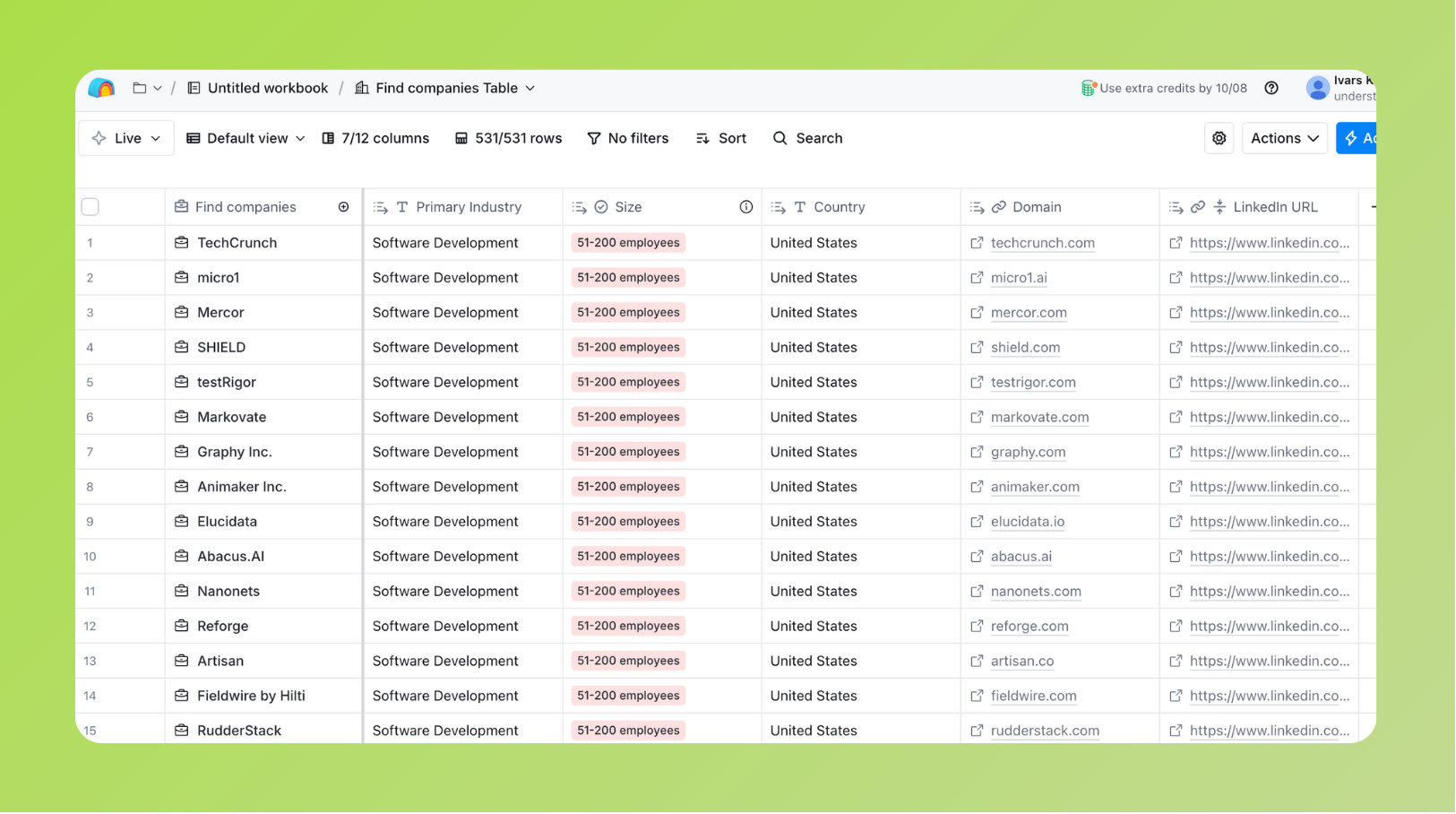The width and height of the screenshot is (1456, 814).
Task: Open the LinkedIn URL in the Reforge row
Action: (x=1270, y=626)
